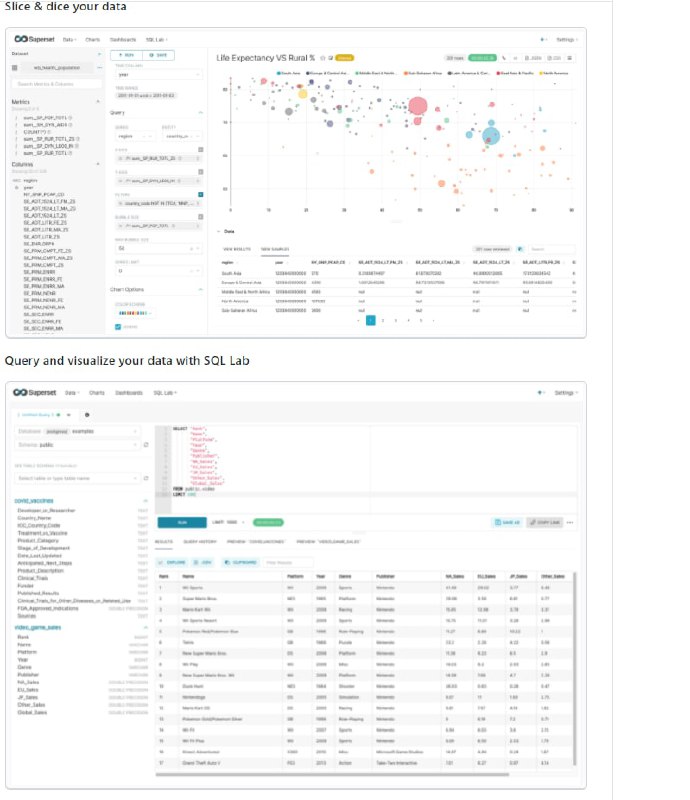The height and width of the screenshot is (800, 690).
Task: Click the favorite star beside the chart title
Action: [x=323, y=58]
